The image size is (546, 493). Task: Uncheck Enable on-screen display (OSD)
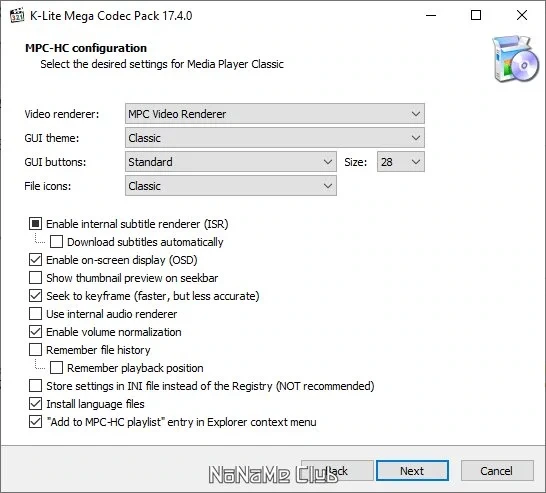coord(36,260)
